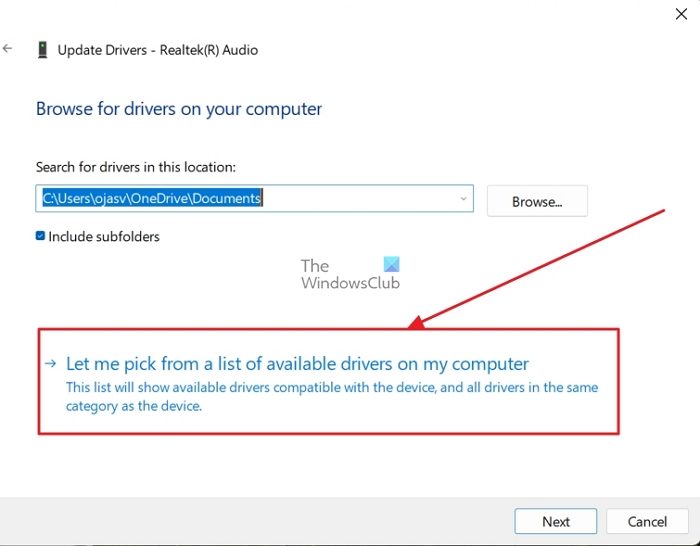The width and height of the screenshot is (700, 546).
Task: Click the Browse for drivers on your computer heading
Action: coord(179,109)
